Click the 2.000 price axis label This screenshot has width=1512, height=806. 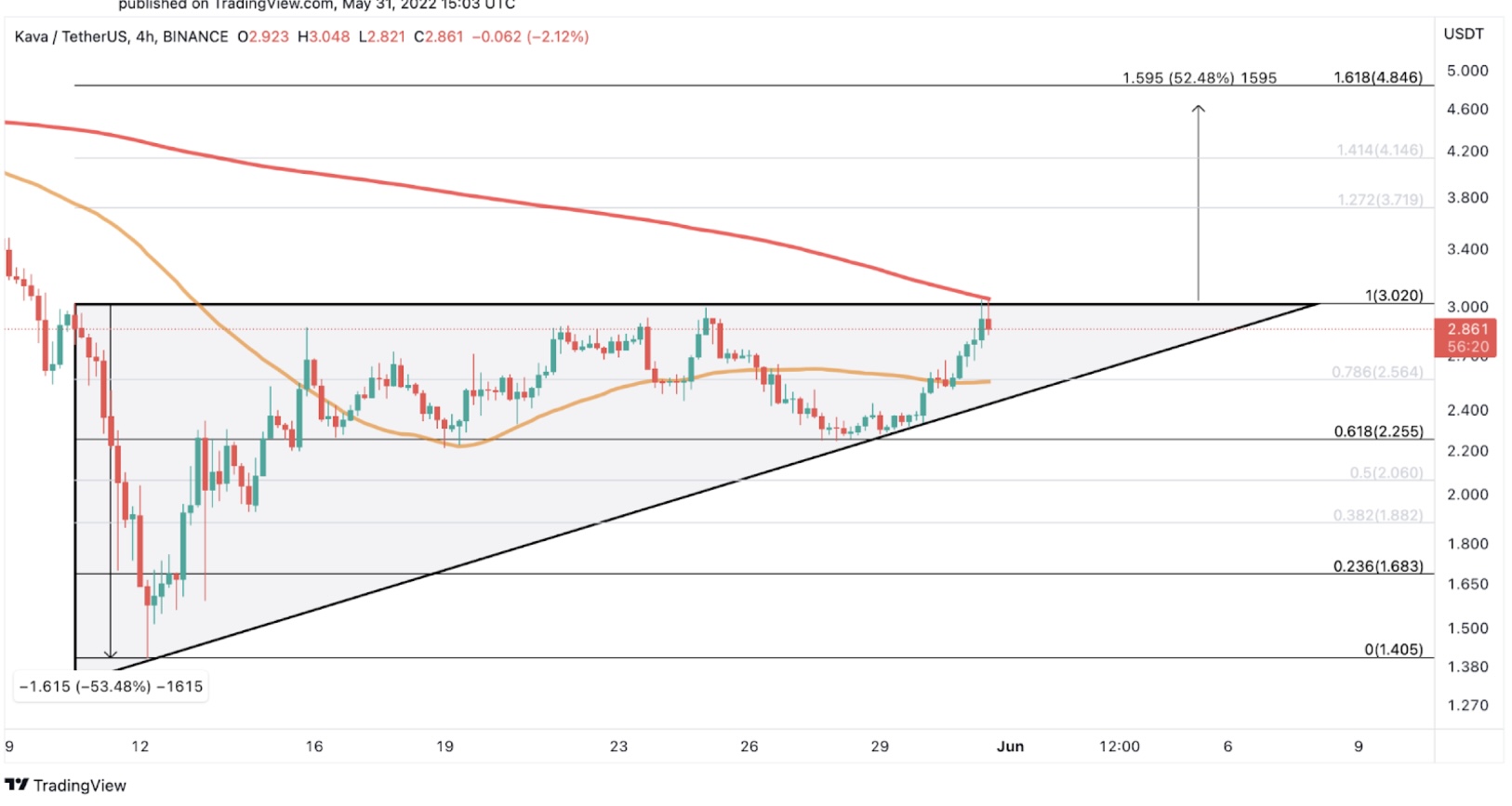click(x=1468, y=495)
